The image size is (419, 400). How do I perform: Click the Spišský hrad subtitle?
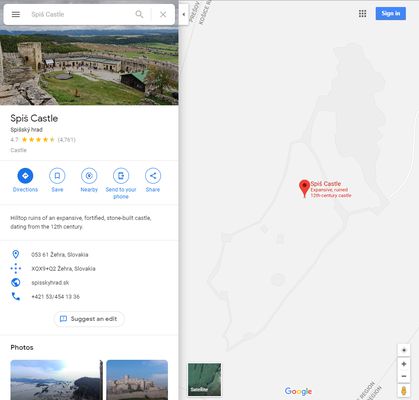[x=26, y=130]
